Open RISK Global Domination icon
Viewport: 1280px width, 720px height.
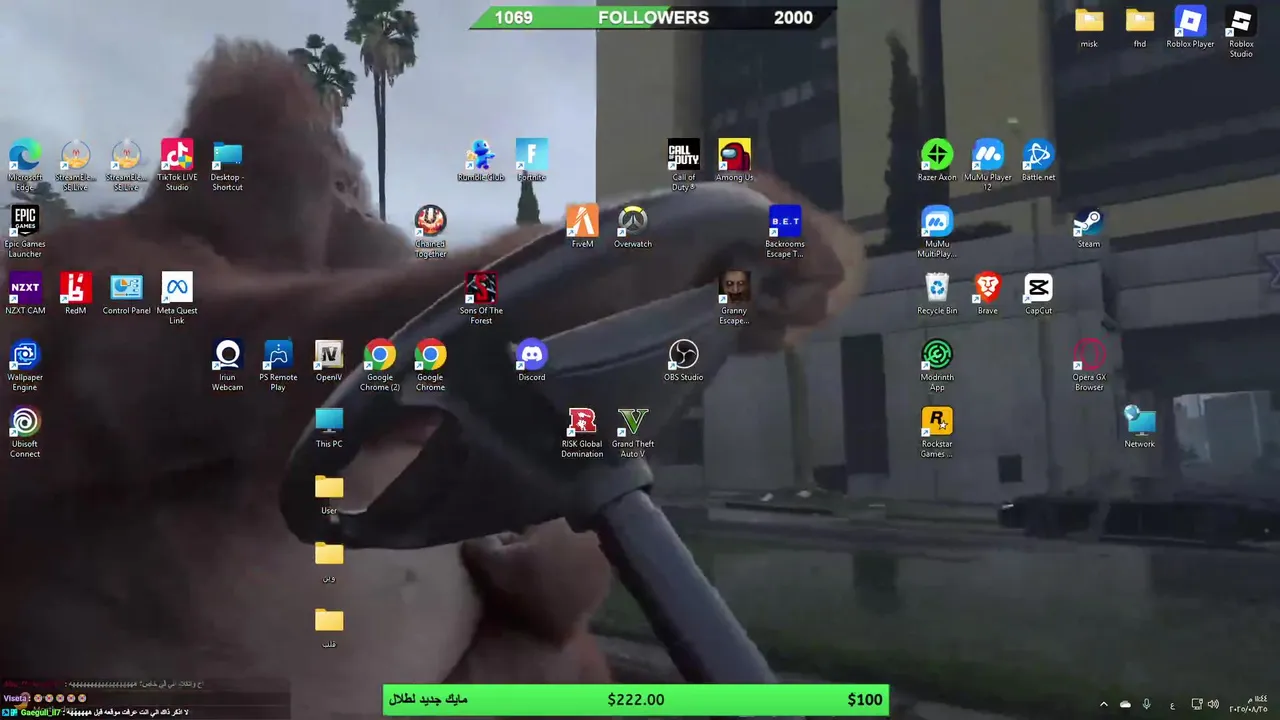point(582,432)
